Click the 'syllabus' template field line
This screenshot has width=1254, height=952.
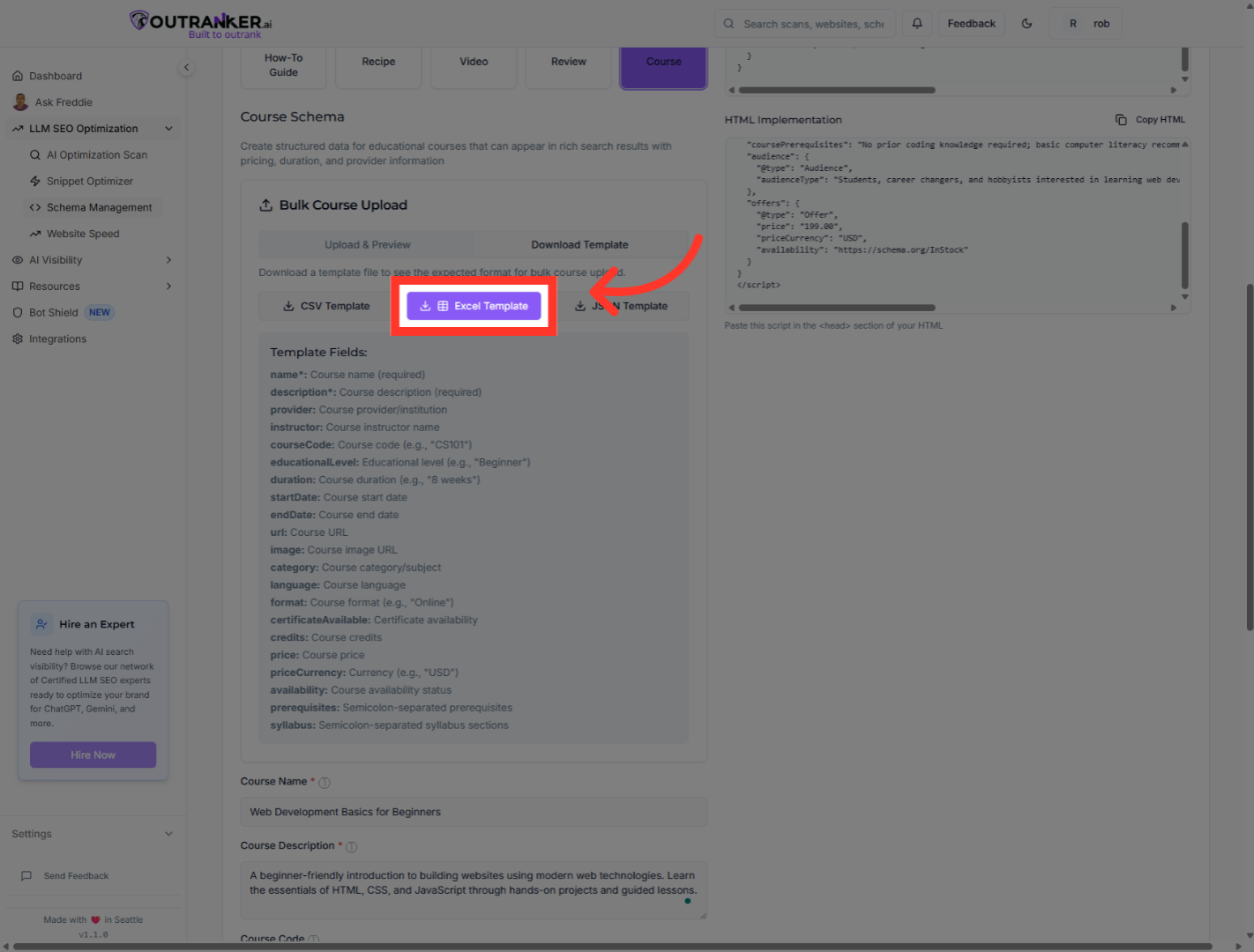pyautogui.click(x=390, y=725)
